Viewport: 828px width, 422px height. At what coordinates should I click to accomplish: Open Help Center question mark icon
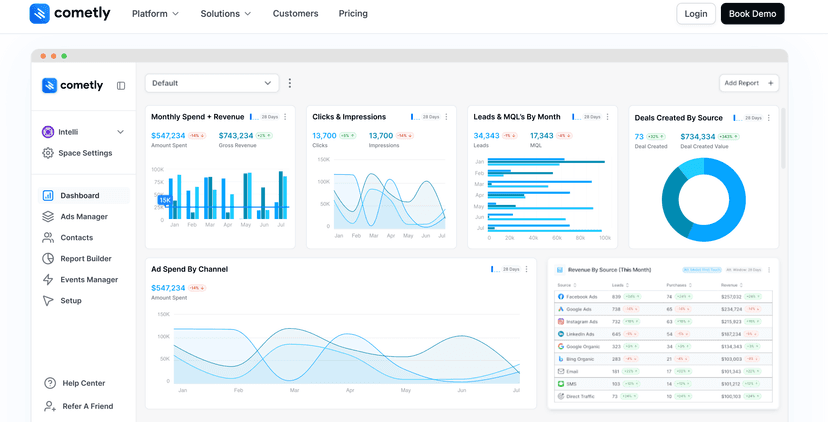point(50,384)
